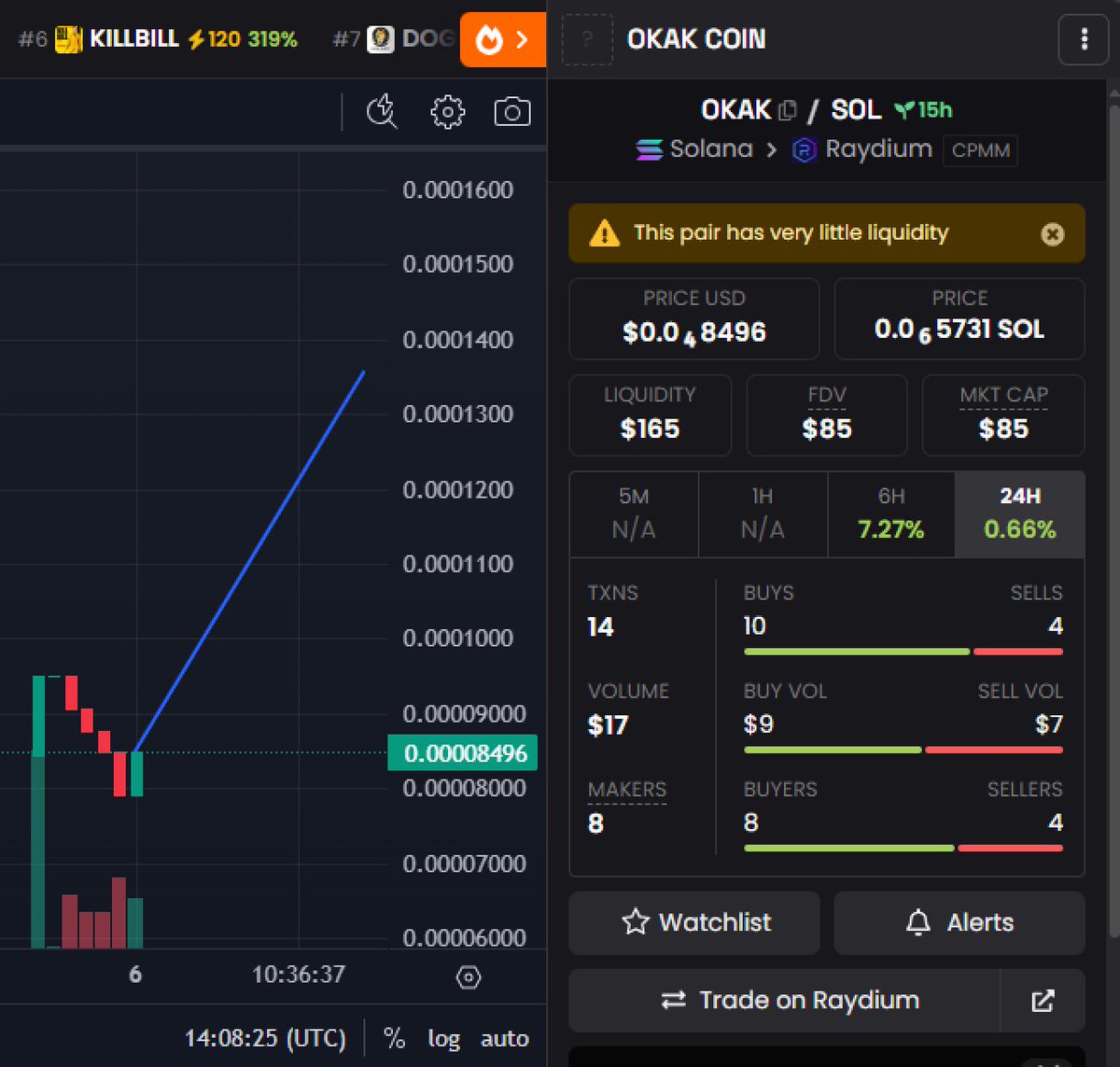This screenshot has height=1067, width=1120.
Task: Click the Solana chain logo icon
Action: (650, 149)
